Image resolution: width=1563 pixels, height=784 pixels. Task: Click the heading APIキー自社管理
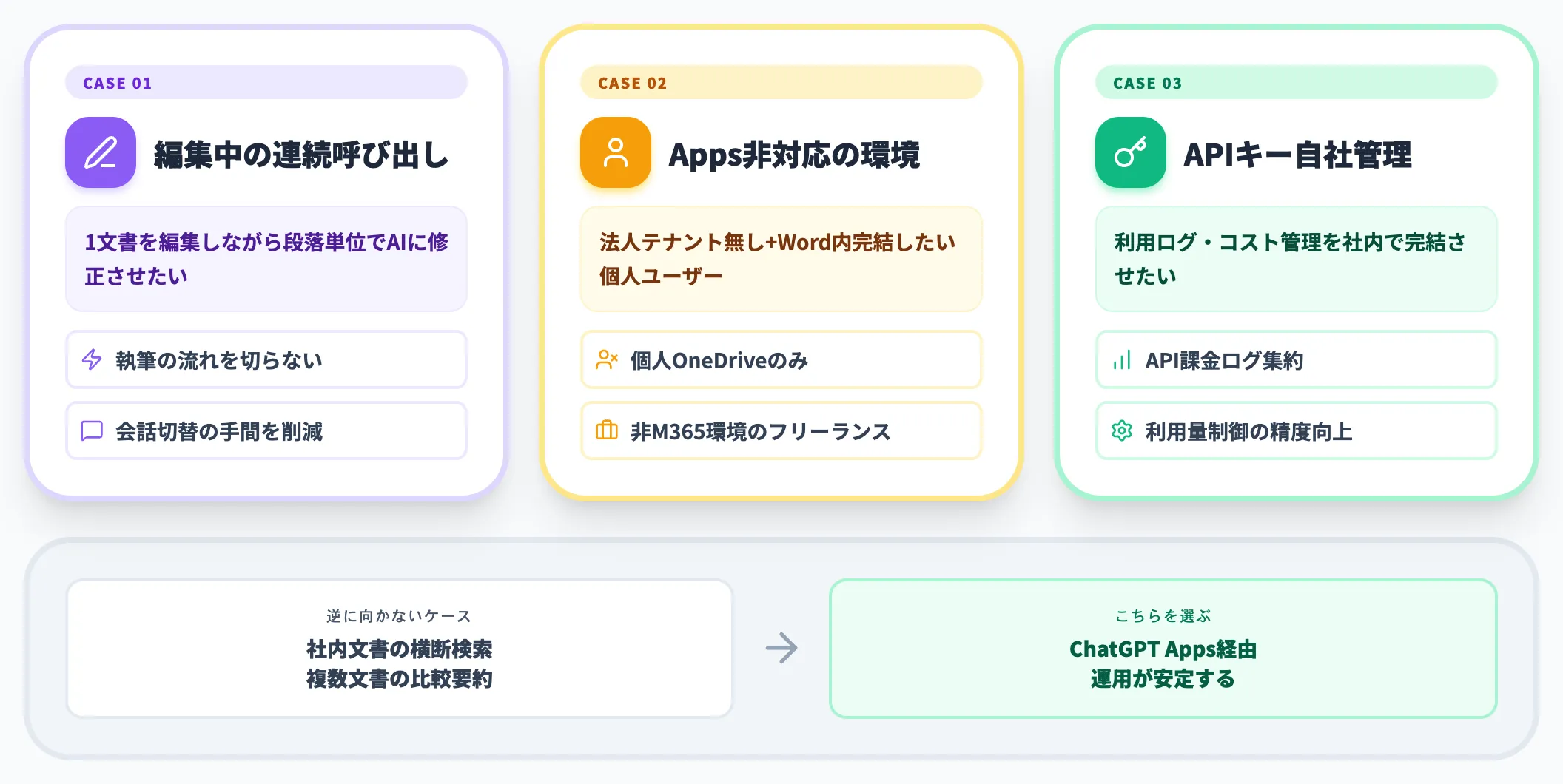tap(1298, 155)
